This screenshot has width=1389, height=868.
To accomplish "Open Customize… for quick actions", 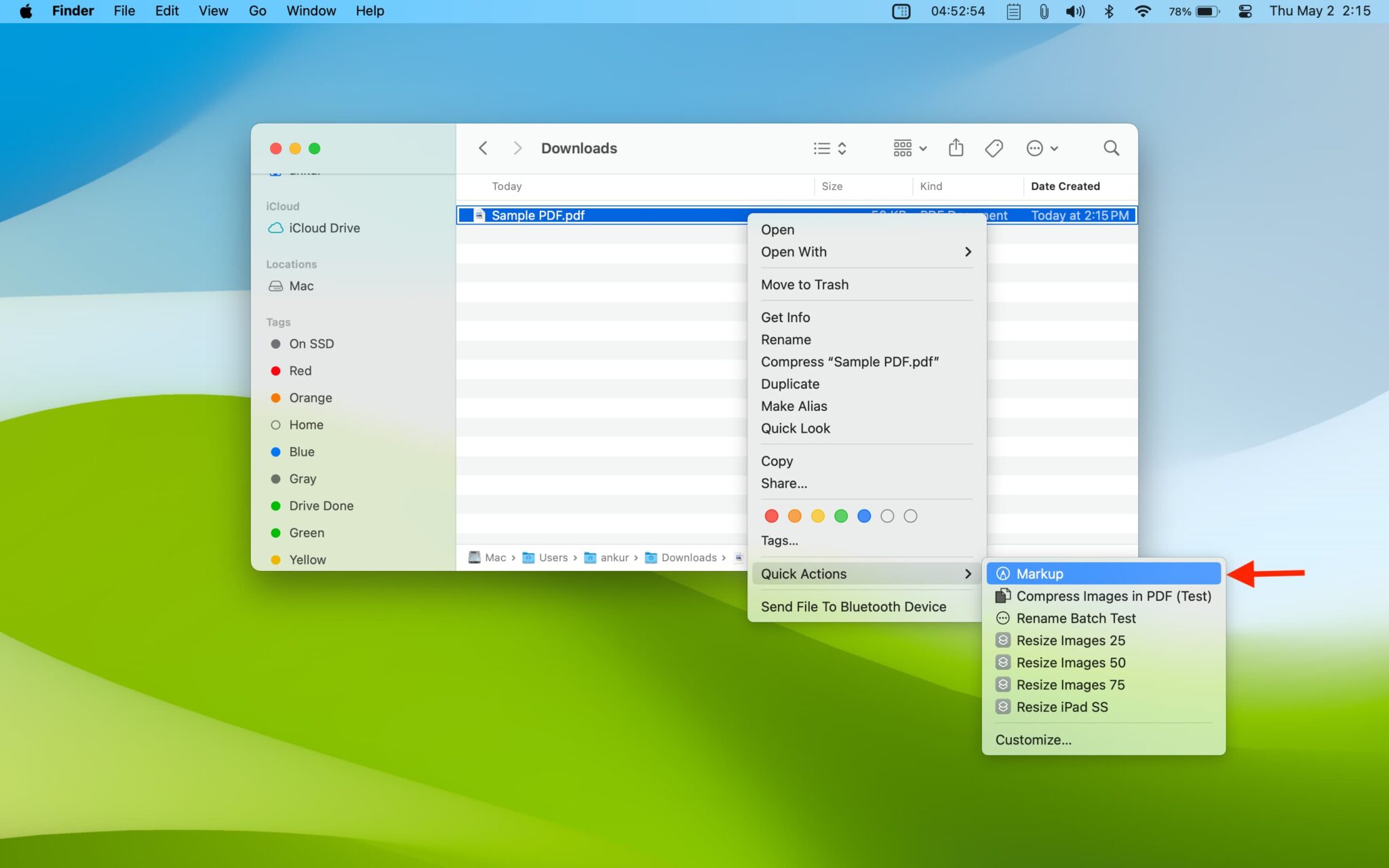I will coord(1103,740).
